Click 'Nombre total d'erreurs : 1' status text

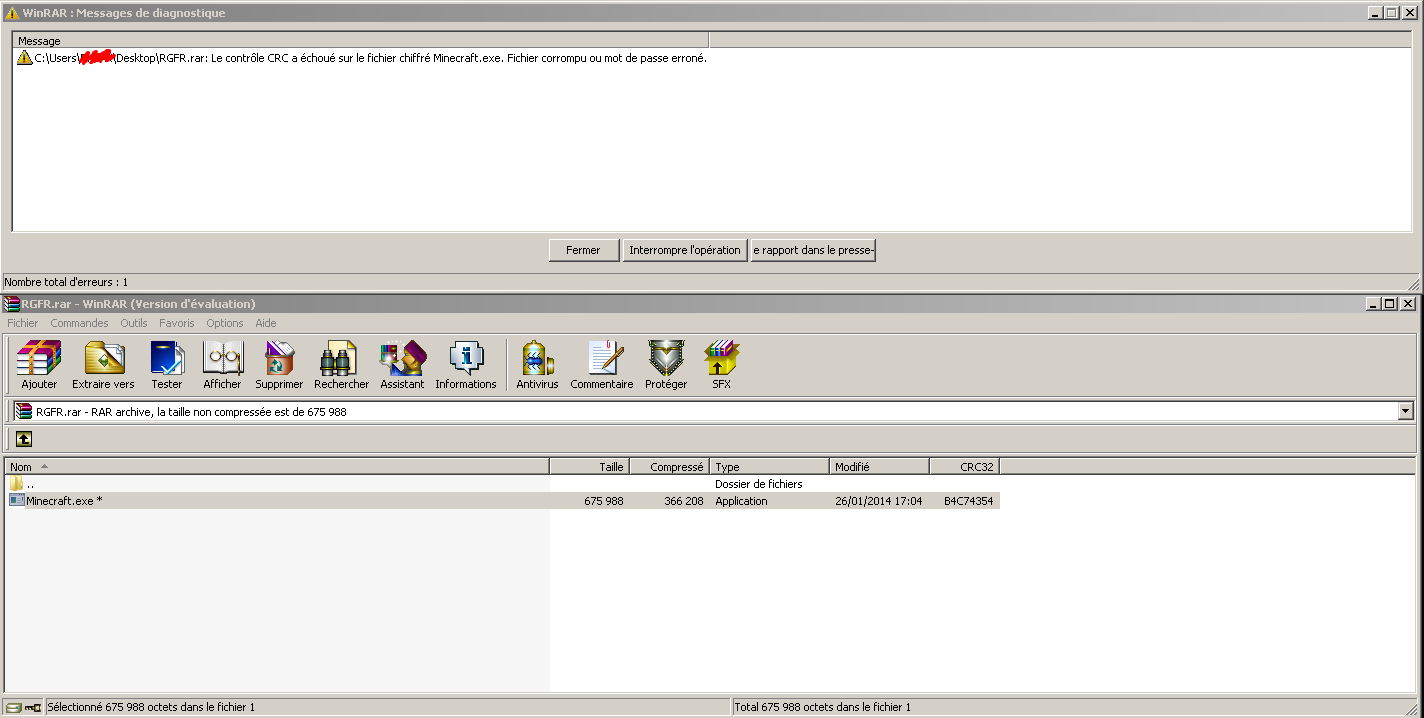click(66, 282)
